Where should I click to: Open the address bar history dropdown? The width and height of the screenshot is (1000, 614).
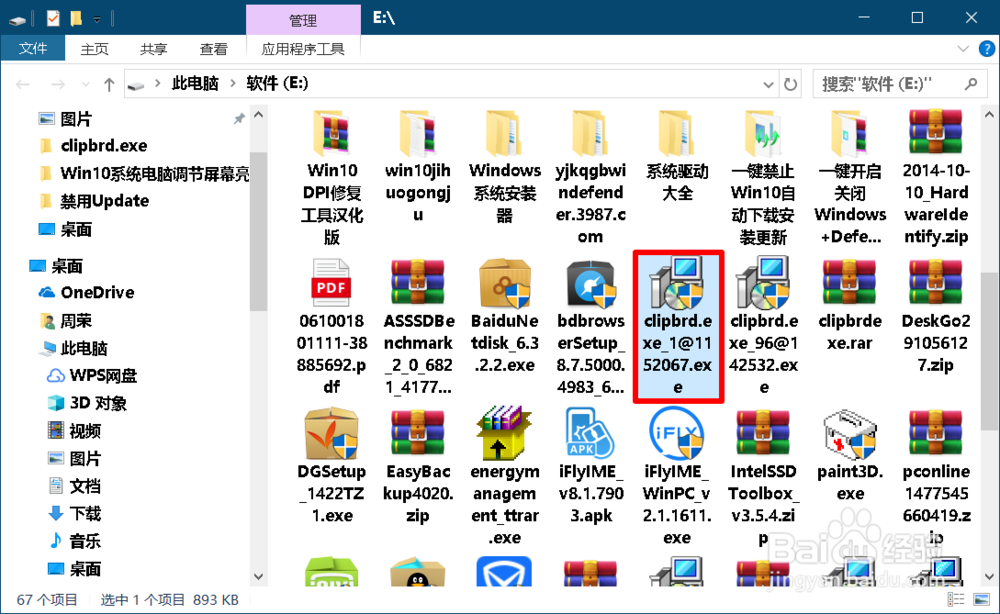coord(768,84)
